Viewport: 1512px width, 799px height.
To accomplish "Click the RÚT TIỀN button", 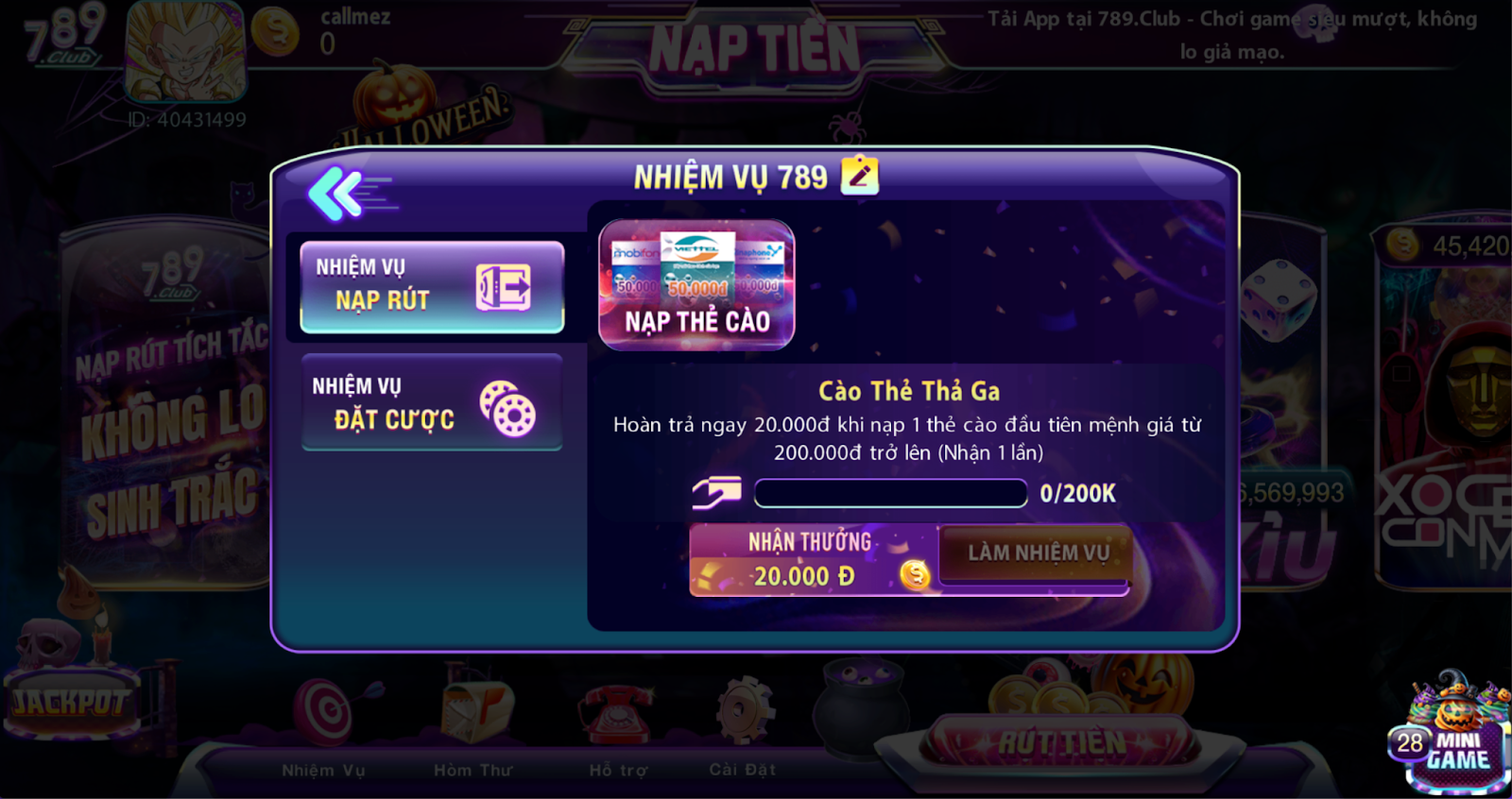I will tap(1063, 742).
